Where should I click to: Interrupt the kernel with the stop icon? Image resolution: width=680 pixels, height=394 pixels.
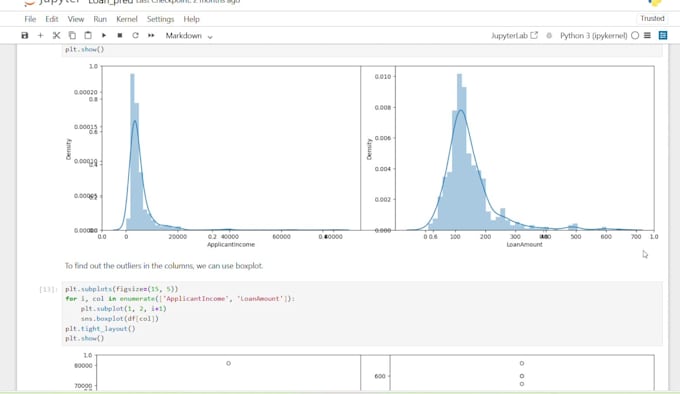coord(120,36)
